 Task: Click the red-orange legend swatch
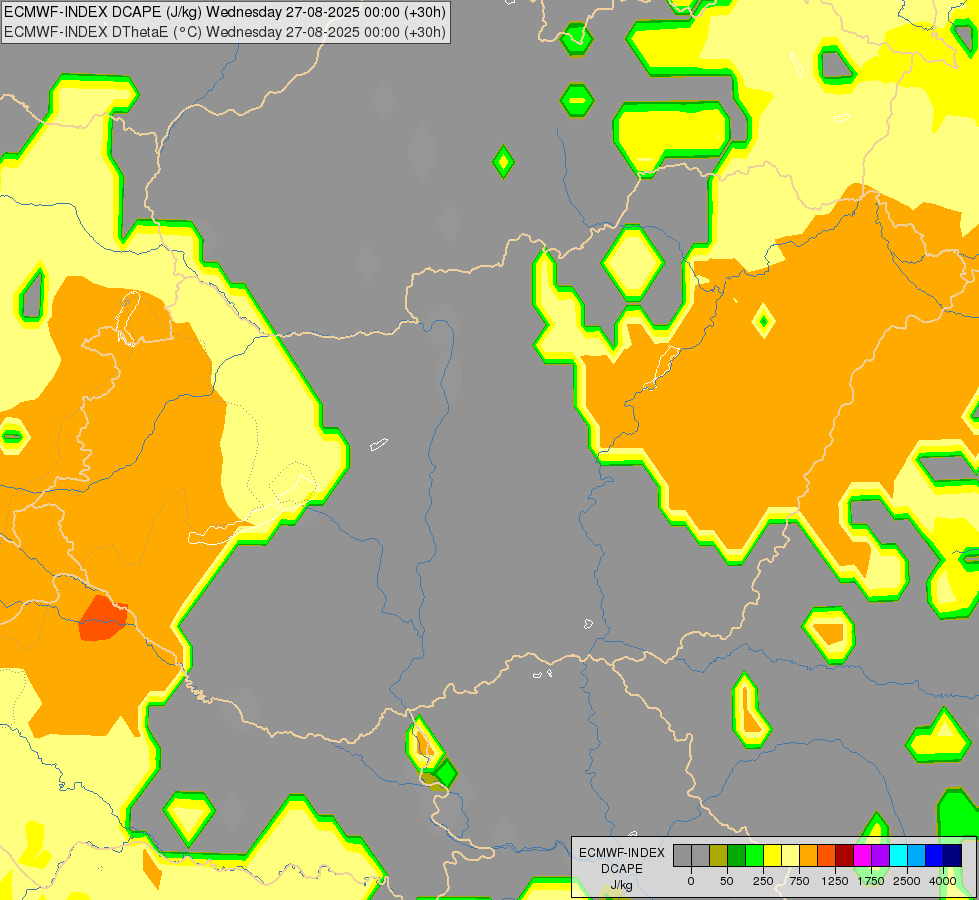[827, 855]
